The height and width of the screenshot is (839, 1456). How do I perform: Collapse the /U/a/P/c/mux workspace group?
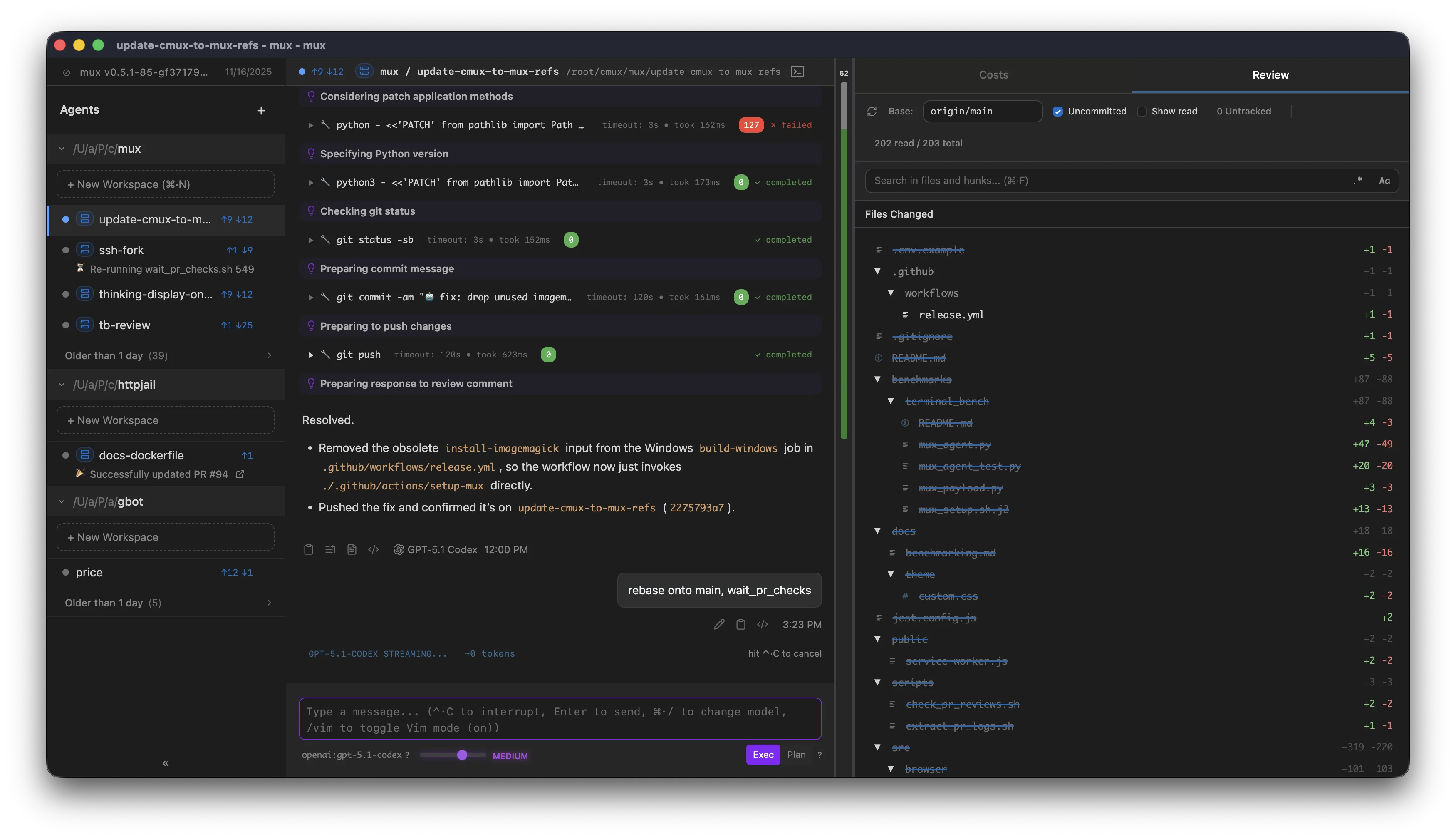[62, 148]
